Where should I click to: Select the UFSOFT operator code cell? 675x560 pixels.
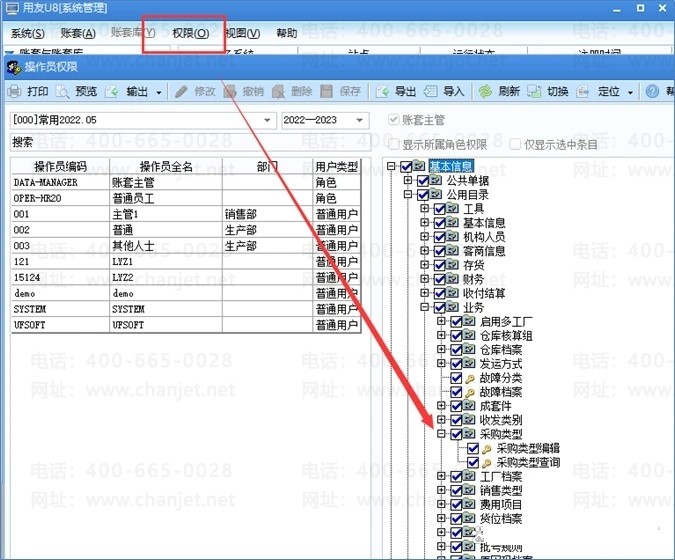coord(60,325)
